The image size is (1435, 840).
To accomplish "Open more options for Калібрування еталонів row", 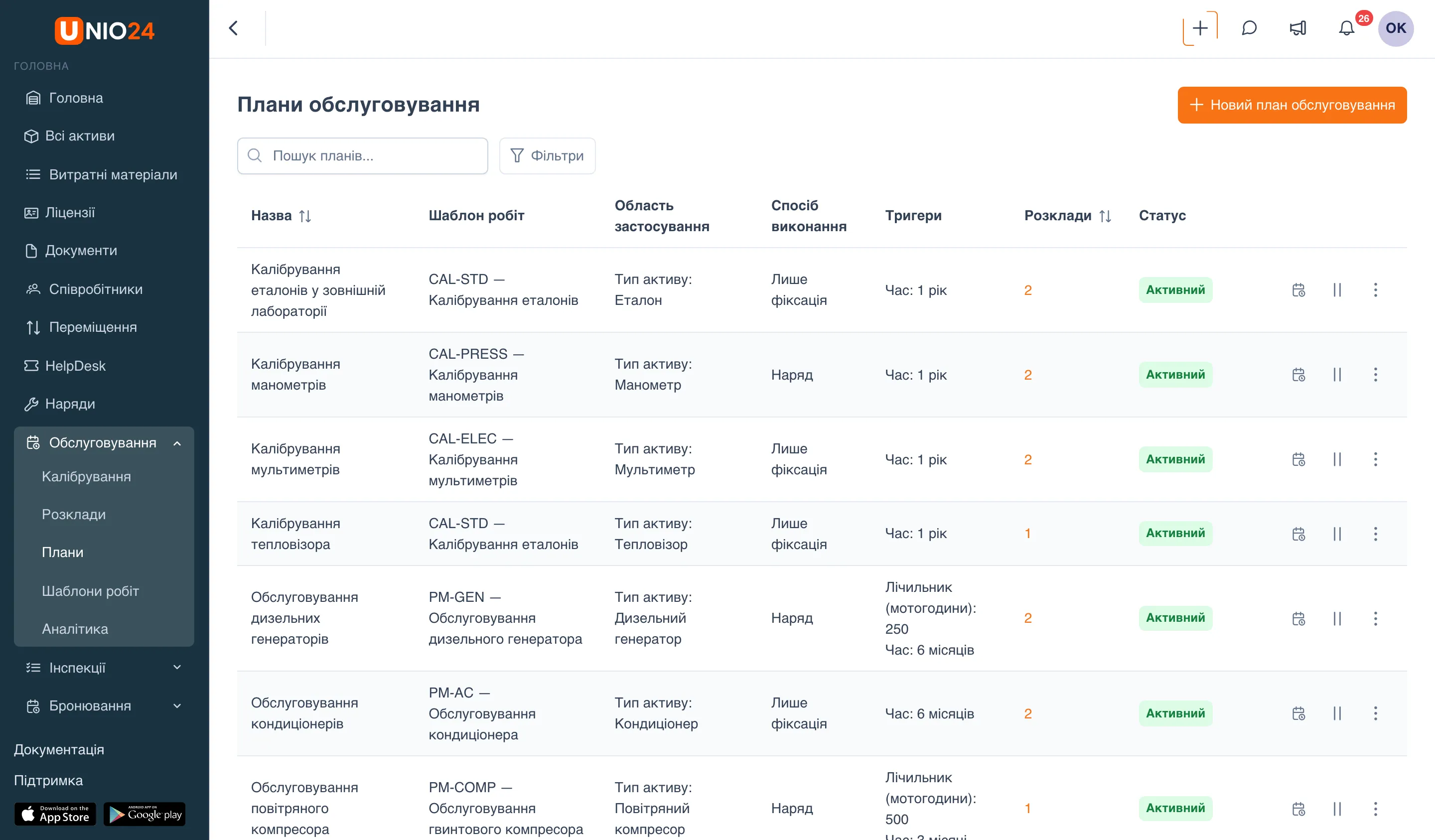I will tap(1375, 290).
